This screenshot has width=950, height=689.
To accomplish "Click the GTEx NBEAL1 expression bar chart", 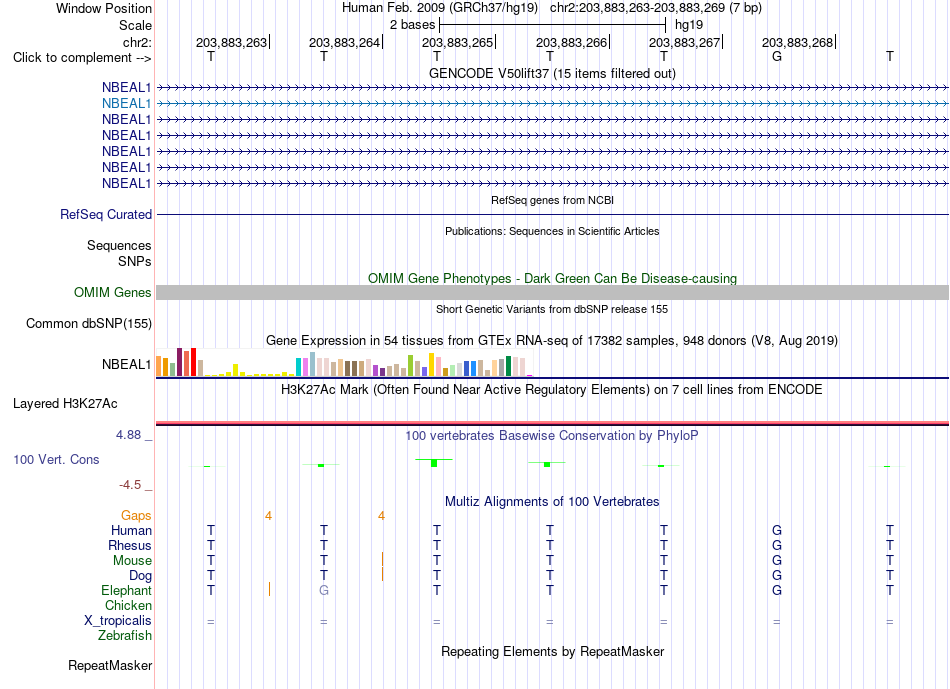I will [344, 362].
